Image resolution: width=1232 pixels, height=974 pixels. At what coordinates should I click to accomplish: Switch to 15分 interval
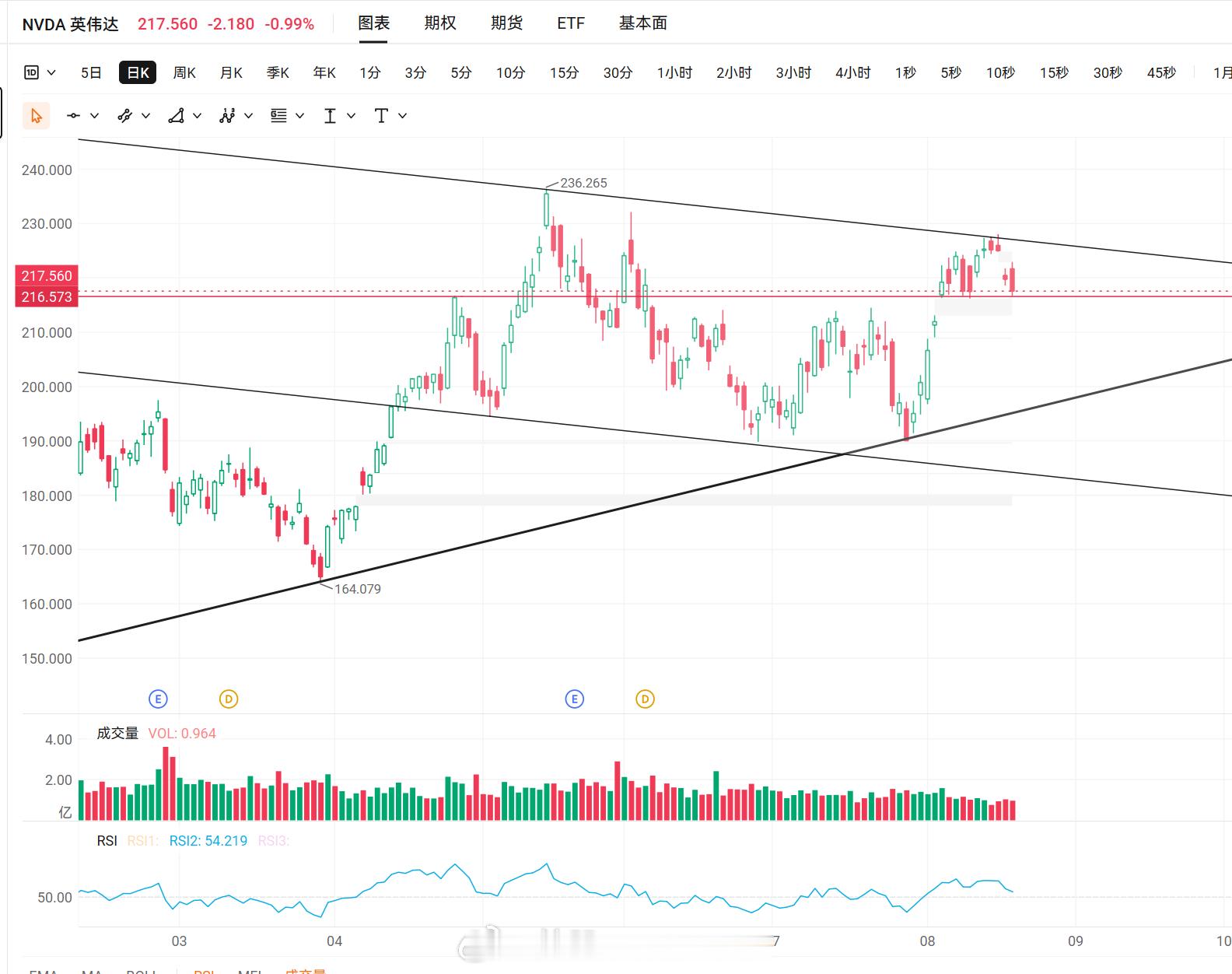coord(565,72)
